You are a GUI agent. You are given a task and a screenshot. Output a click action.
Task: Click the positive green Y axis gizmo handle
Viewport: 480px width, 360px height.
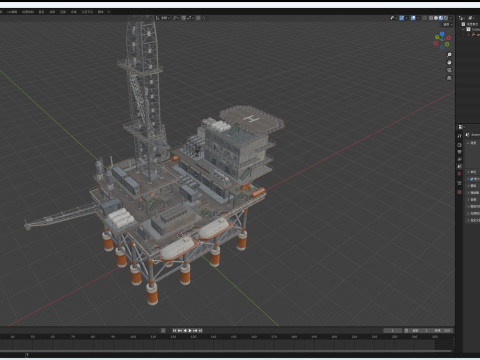coord(437,37)
